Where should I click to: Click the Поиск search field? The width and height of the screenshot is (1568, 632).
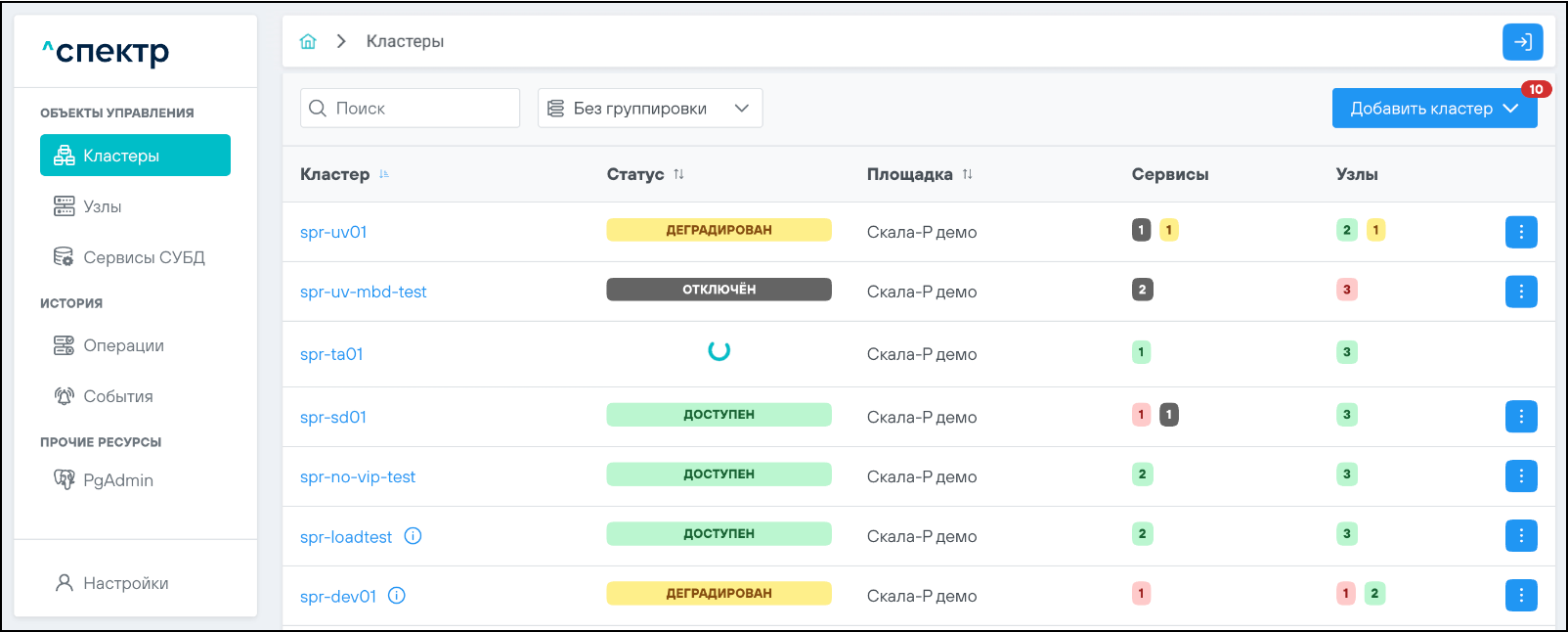pos(420,109)
